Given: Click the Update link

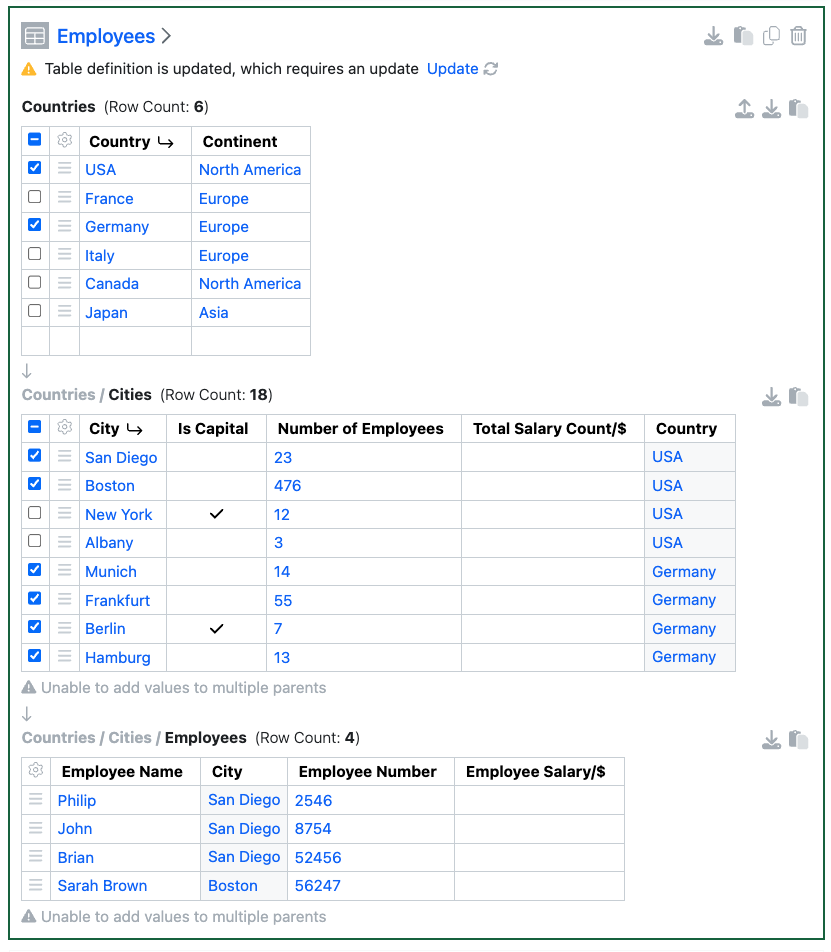Looking at the screenshot, I should 452,69.
